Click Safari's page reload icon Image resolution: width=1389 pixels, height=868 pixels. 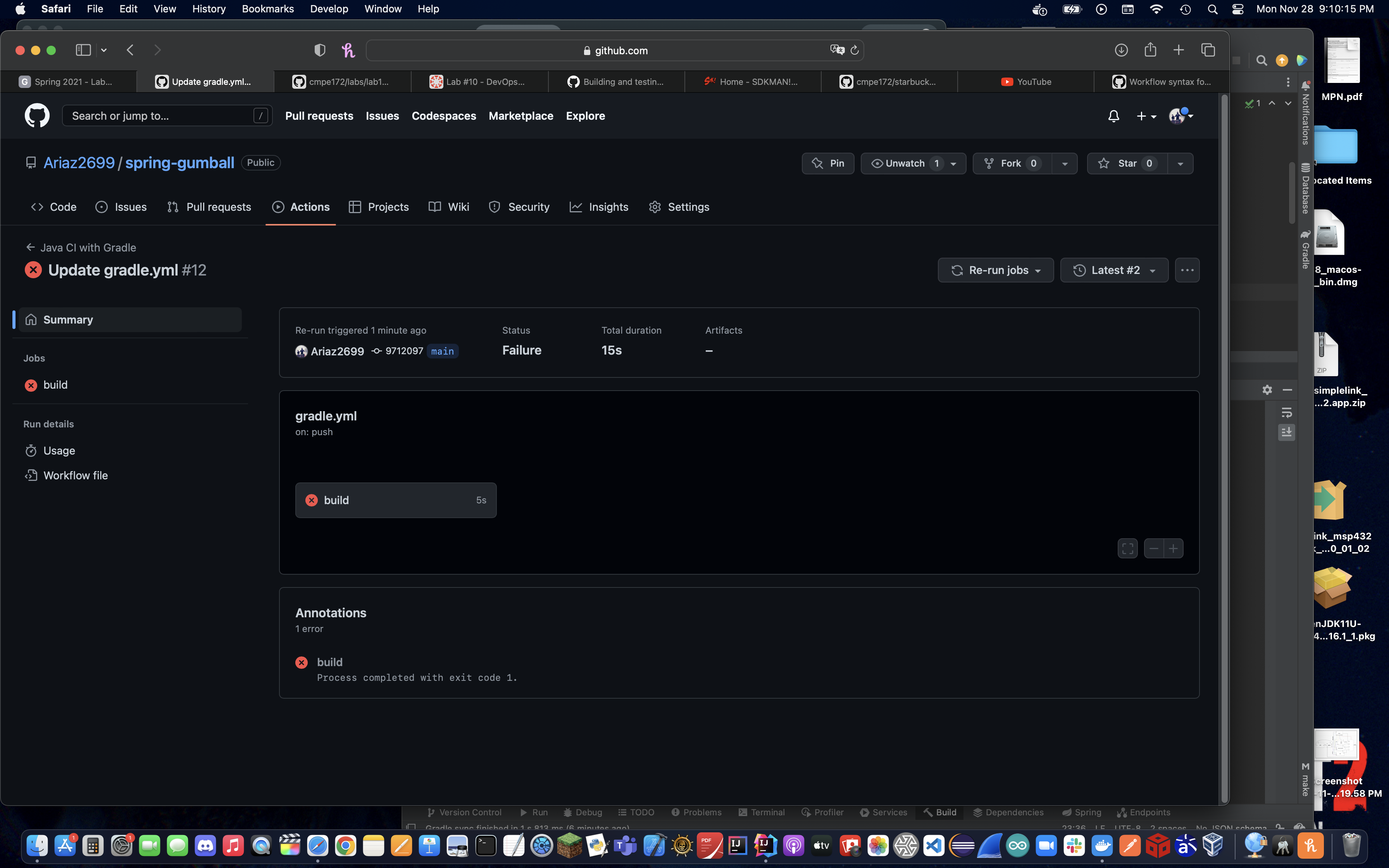click(855, 50)
